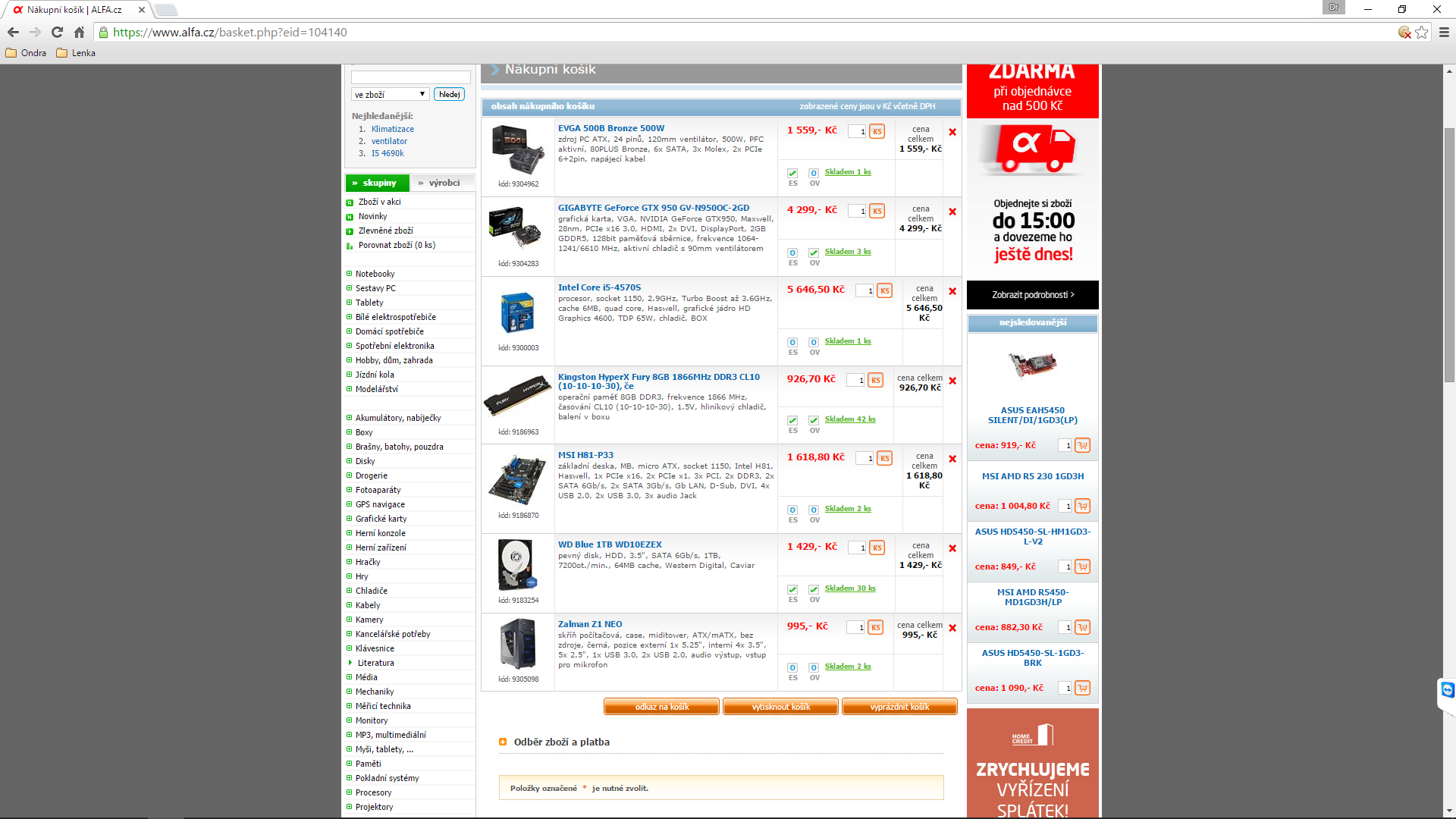Click KS icon for GIGABYTE GTX 950
The width and height of the screenshot is (1456, 819).
877,211
